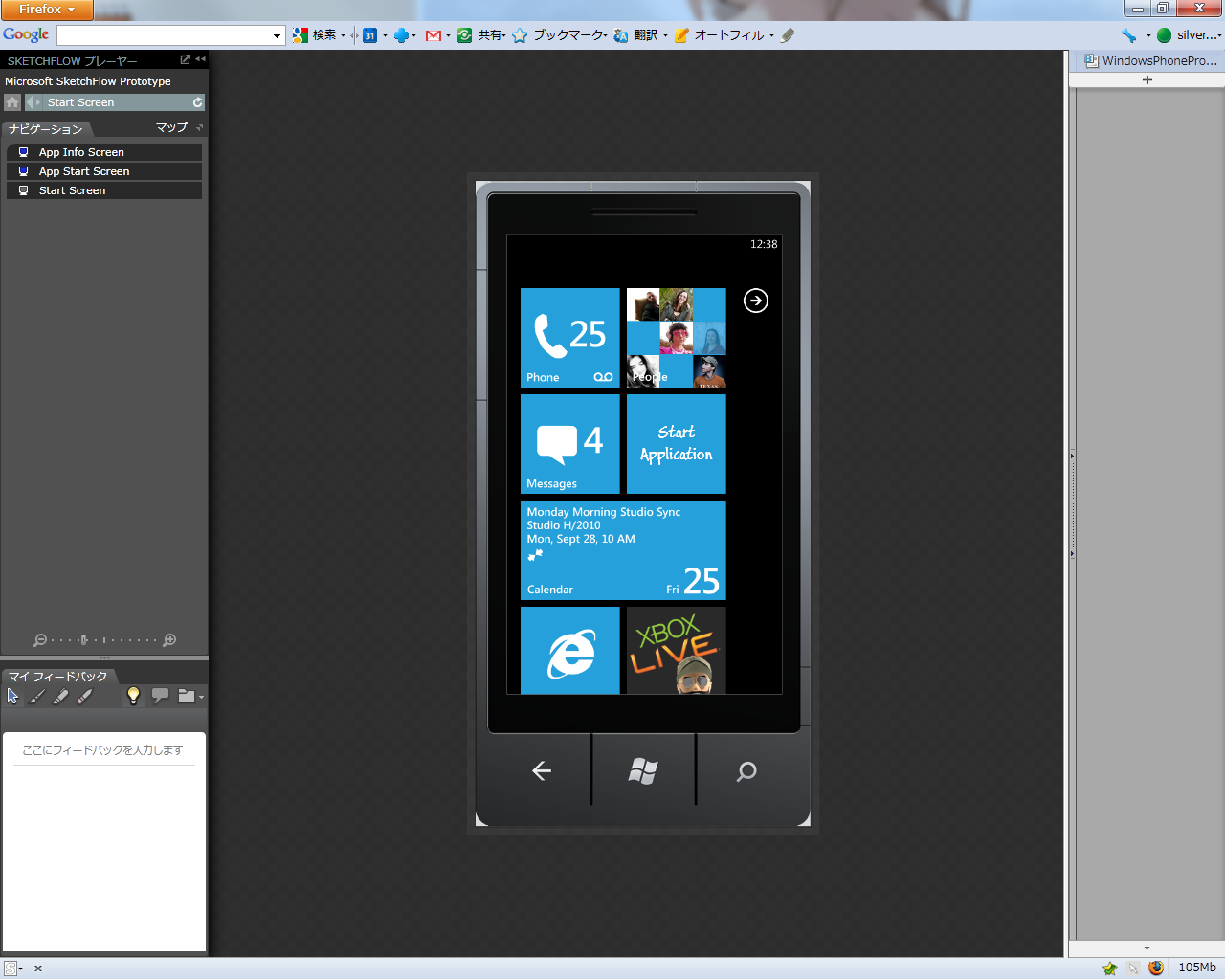
Task: Click the Google toolbar search box
Action: pyautogui.click(x=165, y=35)
